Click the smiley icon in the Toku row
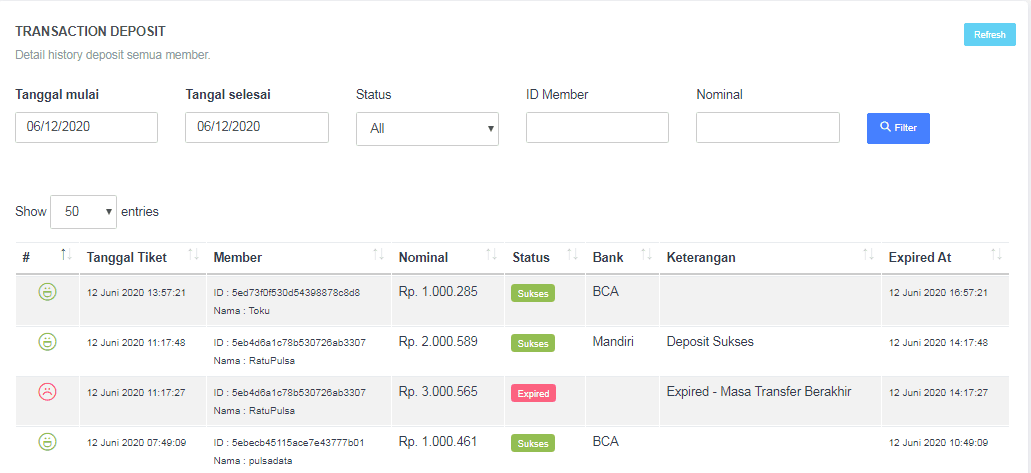Screen dimensions: 1031x473 coord(47,292)
